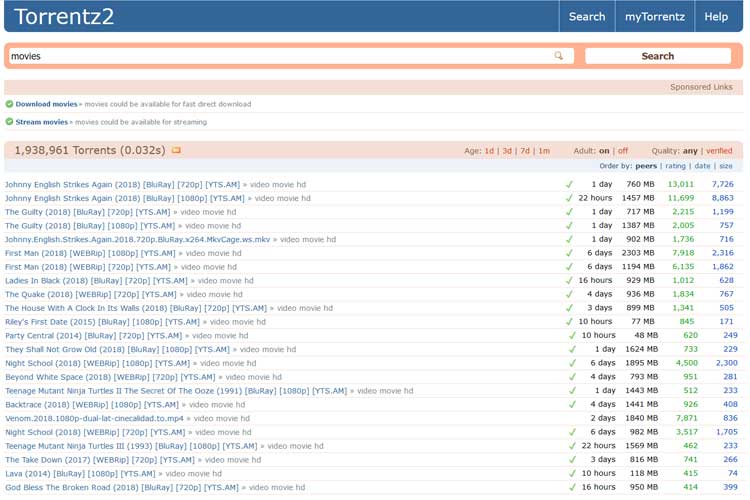Image resolution: width=750 pixels, height=500 pixels.
Task: Click the orange RSS feed icon beside torrent count
Action: [176, 150]
